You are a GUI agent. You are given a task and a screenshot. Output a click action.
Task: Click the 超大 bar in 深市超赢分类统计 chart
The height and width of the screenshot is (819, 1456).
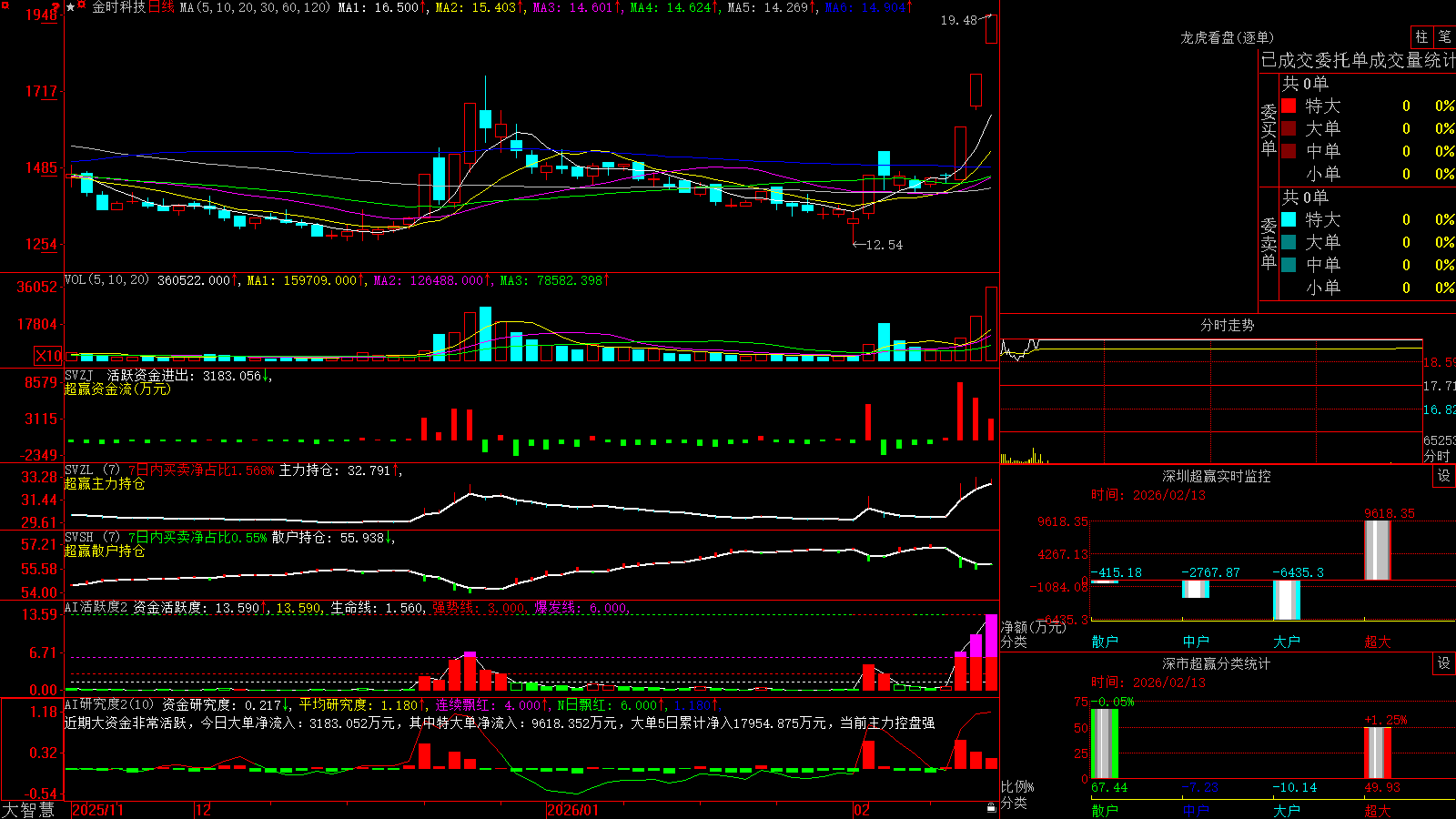point(1378,753)
